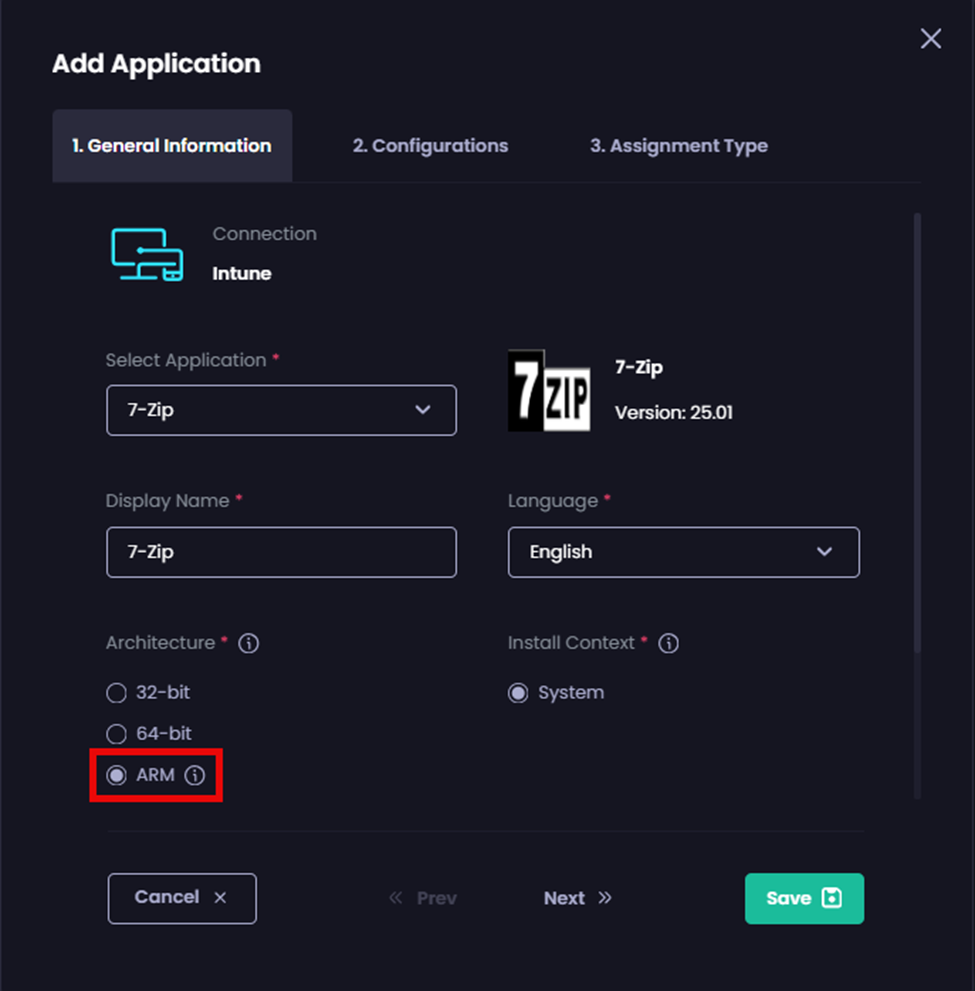
Task: Cancel adding the application
Action: click(181, 898)
